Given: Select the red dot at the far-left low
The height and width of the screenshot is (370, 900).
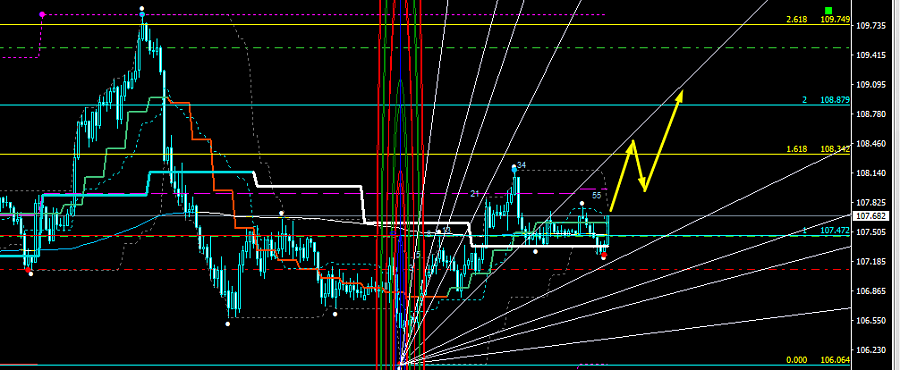Looking at the screenshot, I should [x=27, y=269].
